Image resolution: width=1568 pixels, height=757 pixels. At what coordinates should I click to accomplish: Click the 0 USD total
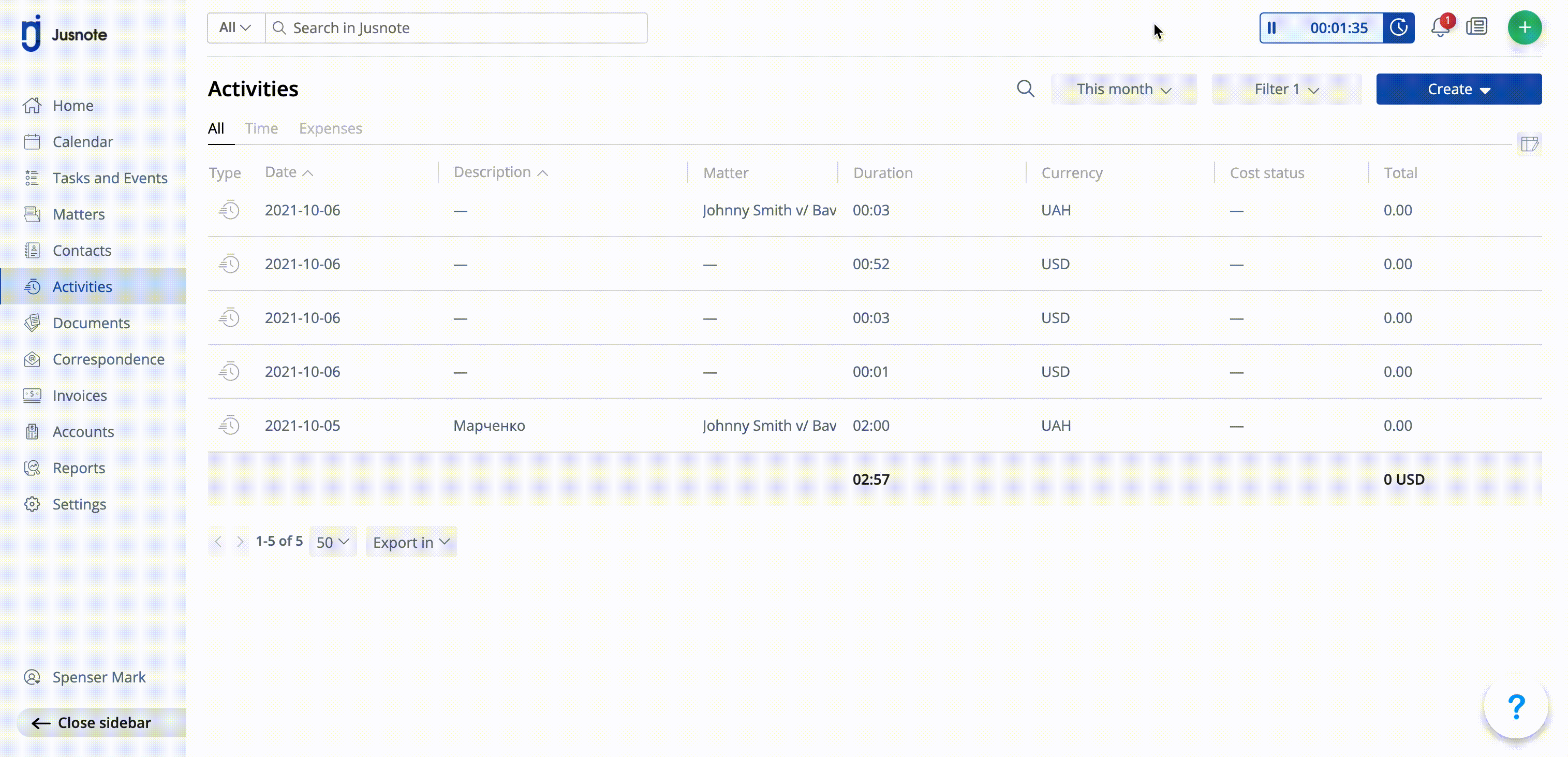[x=1403, y=479]
